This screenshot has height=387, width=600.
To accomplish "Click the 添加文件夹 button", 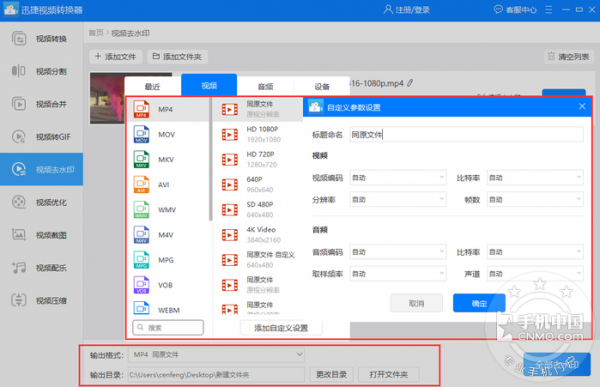I will pyautogui.click(x=178, y=57).
